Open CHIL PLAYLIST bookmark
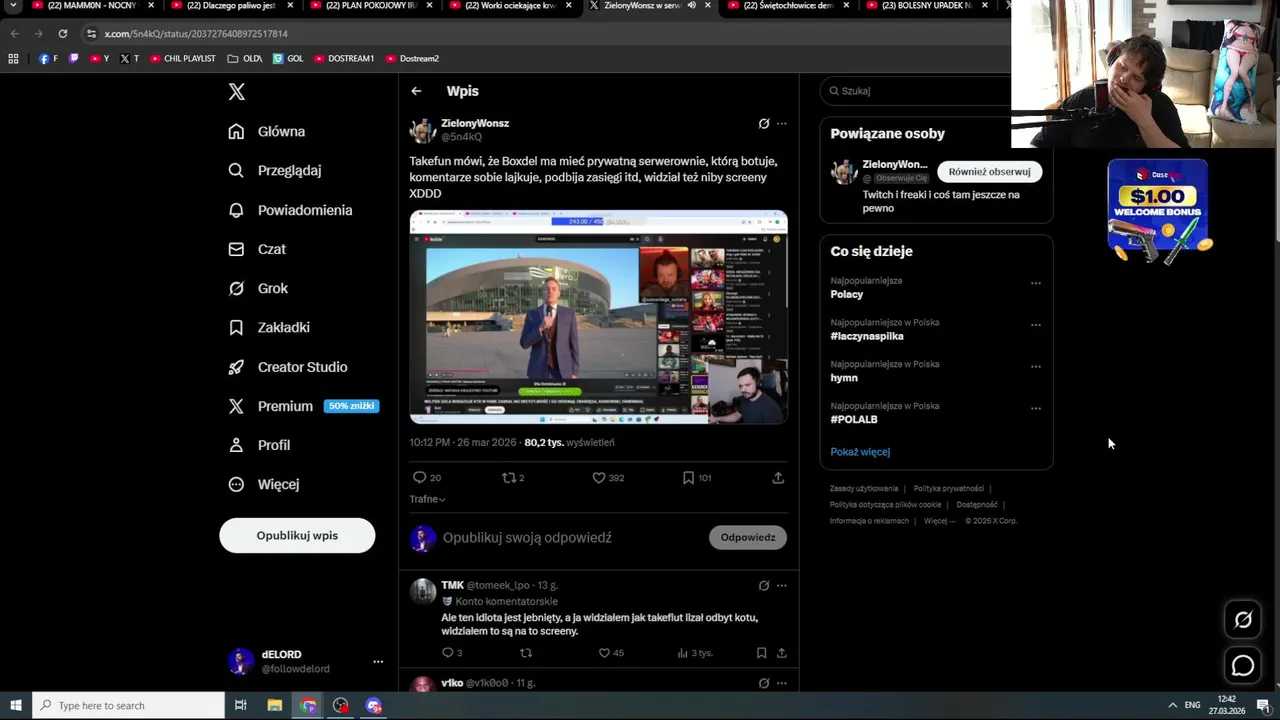The image size is (1280, 720). pyautogui.click(x=182, y=59)
